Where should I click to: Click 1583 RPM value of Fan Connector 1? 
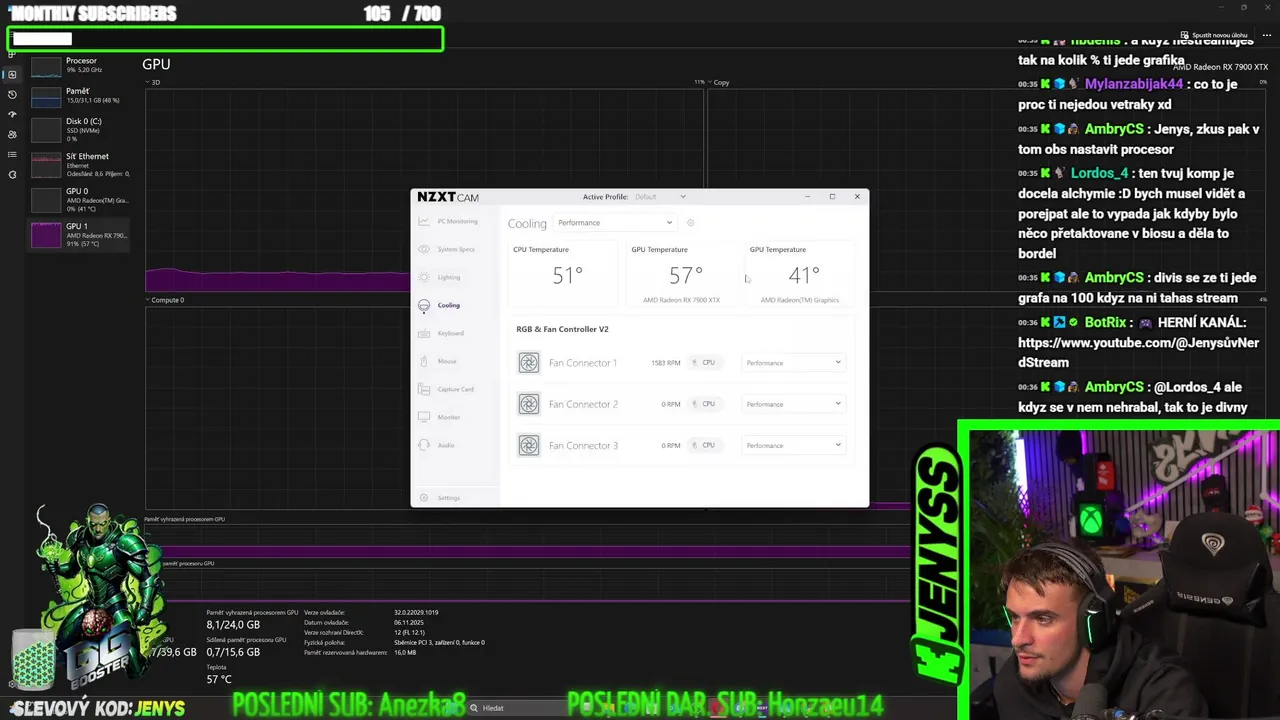point(665,363)
